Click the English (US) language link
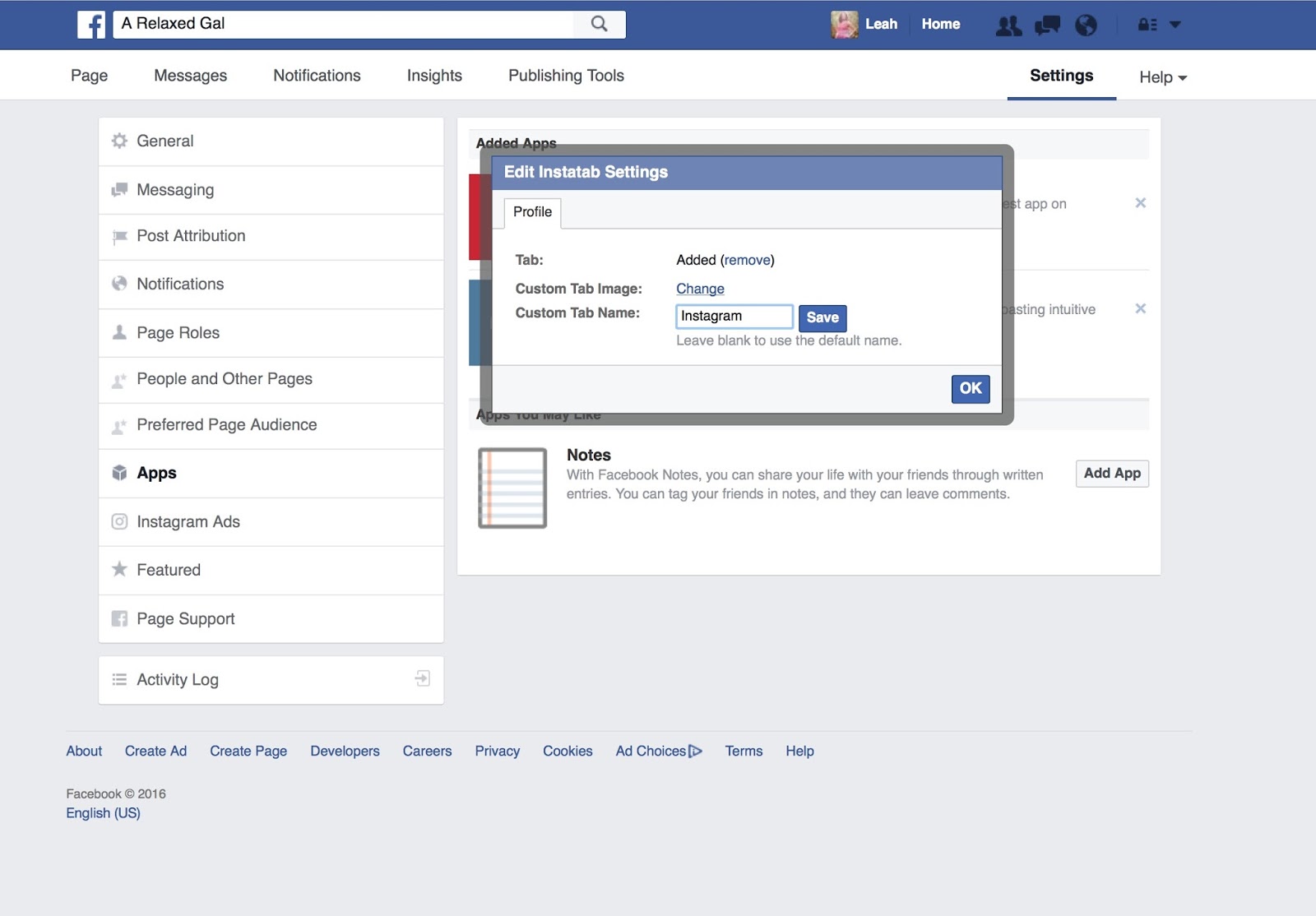The image size is (1316, 916). click(103, 813)
